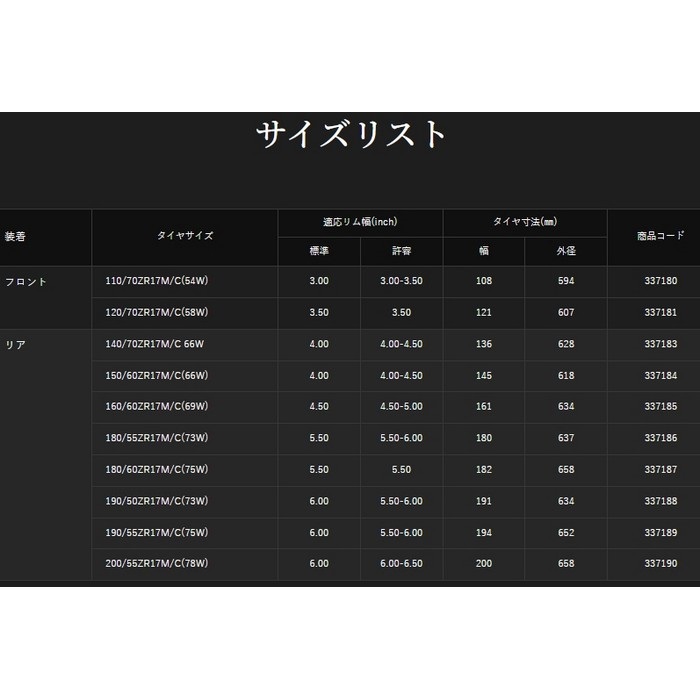Click the 許容 sub-header
This screenshot has height=700, width=700.
tap(401, 251)
